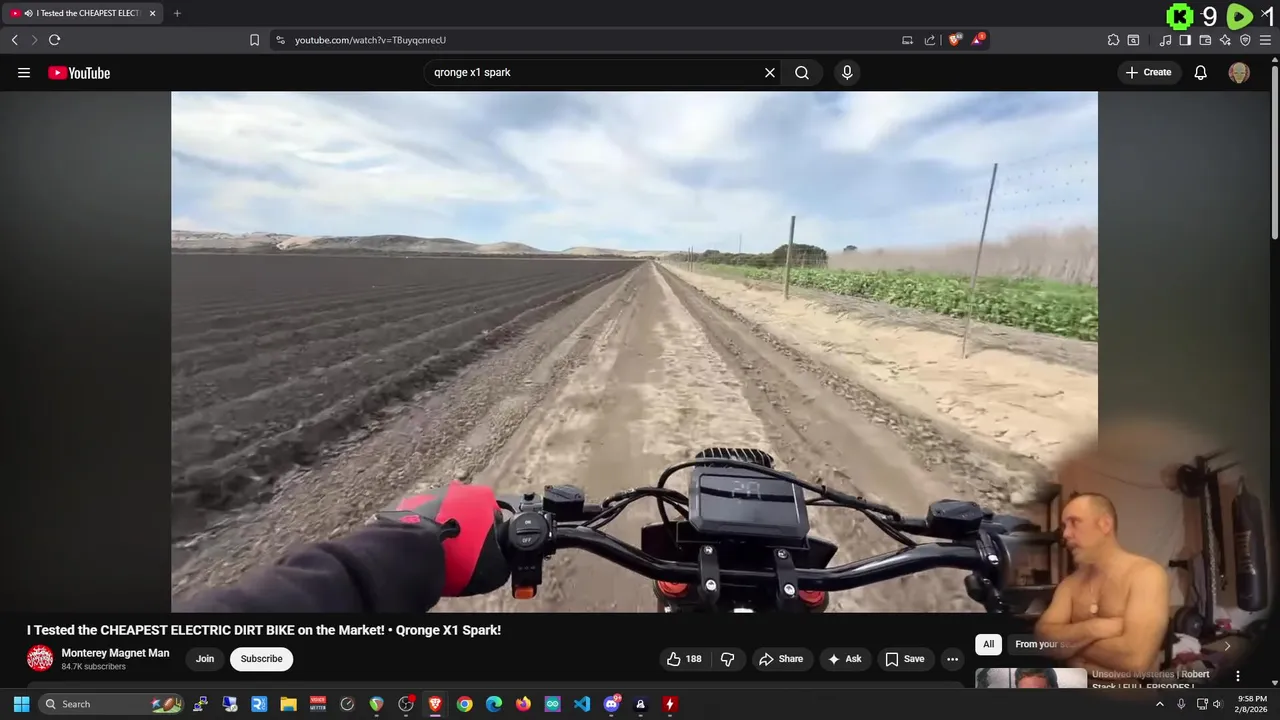Click the page vertical scrollbar
Screen dimensions: 1280x720
coord(1274,150)
